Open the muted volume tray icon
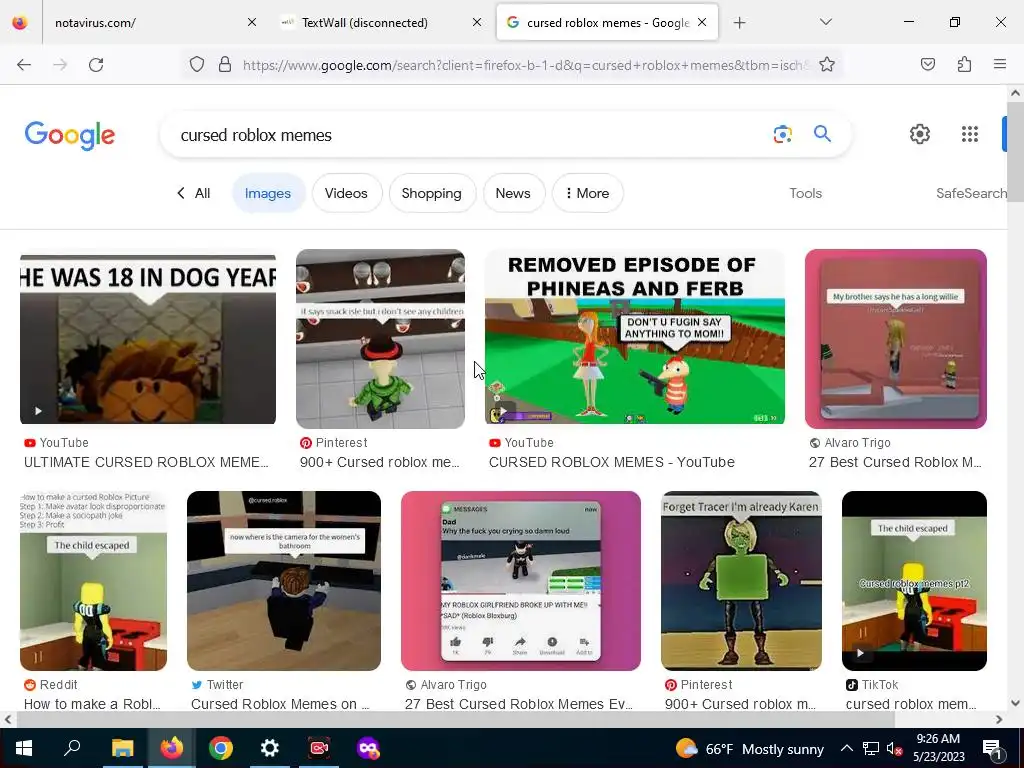 (895, 749)
